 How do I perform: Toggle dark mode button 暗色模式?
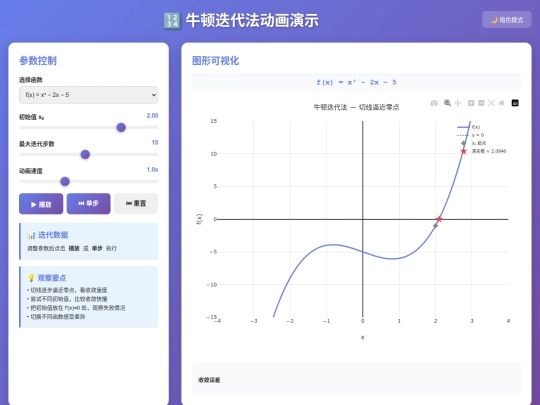coord(507,20)
